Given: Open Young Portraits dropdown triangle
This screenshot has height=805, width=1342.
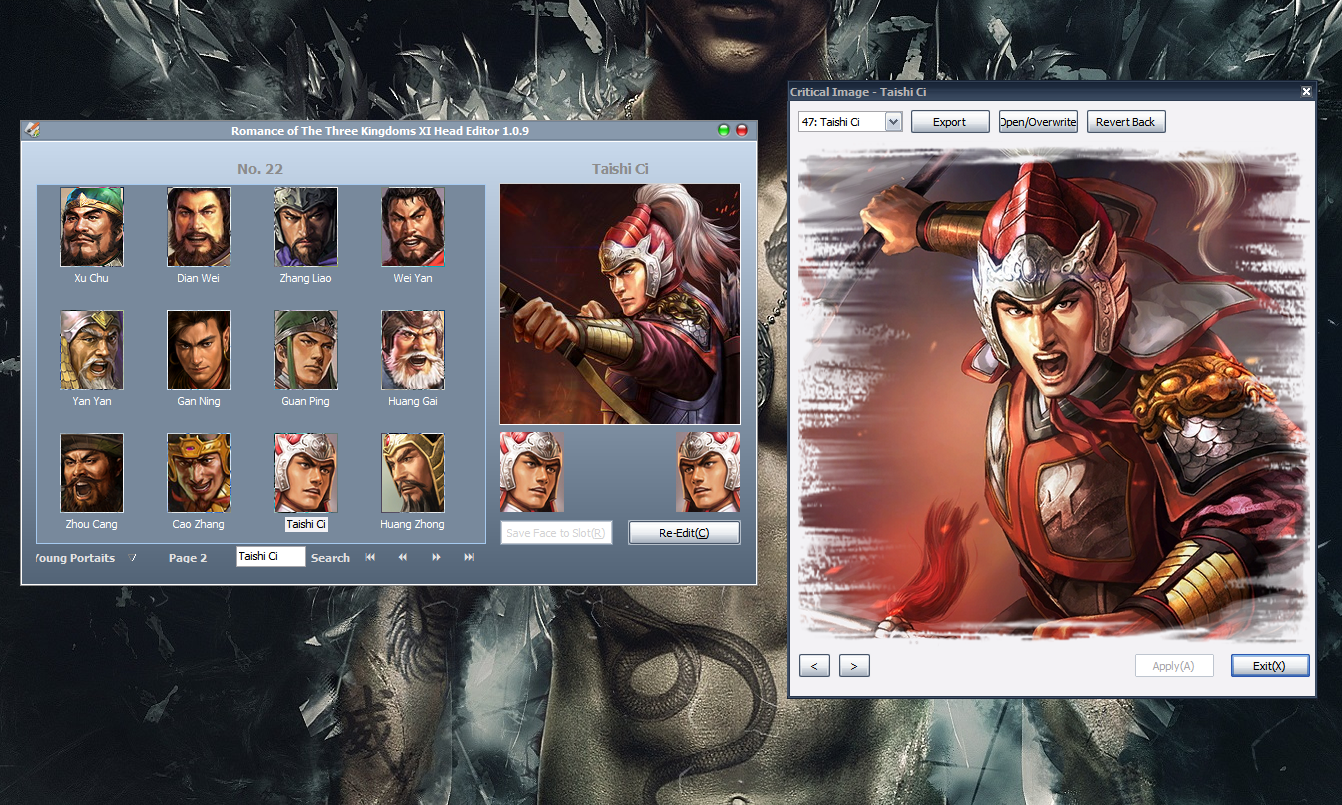Looking at the screenshot, I should [x=132, y=557].
